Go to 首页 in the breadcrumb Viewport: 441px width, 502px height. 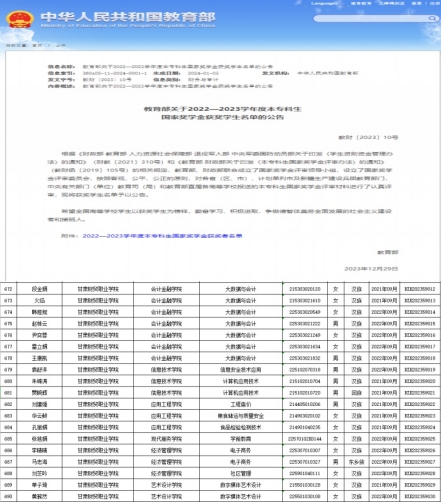[x=37, y=45]
